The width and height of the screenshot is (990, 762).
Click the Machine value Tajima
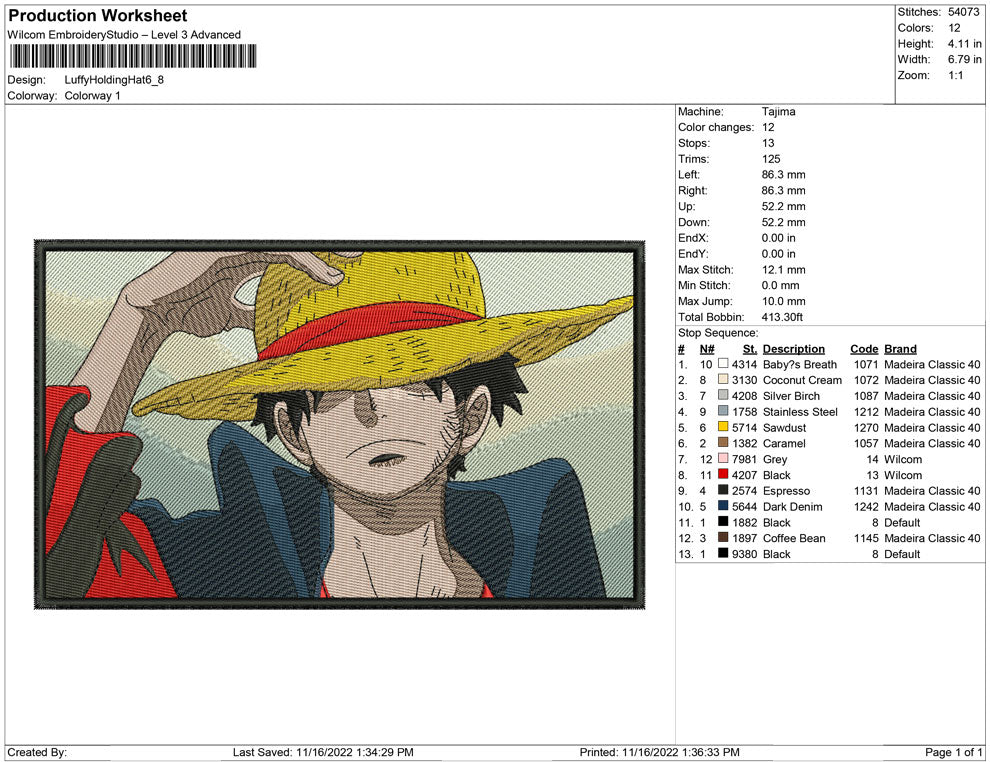pyautogui.click(x=778, y=112)
